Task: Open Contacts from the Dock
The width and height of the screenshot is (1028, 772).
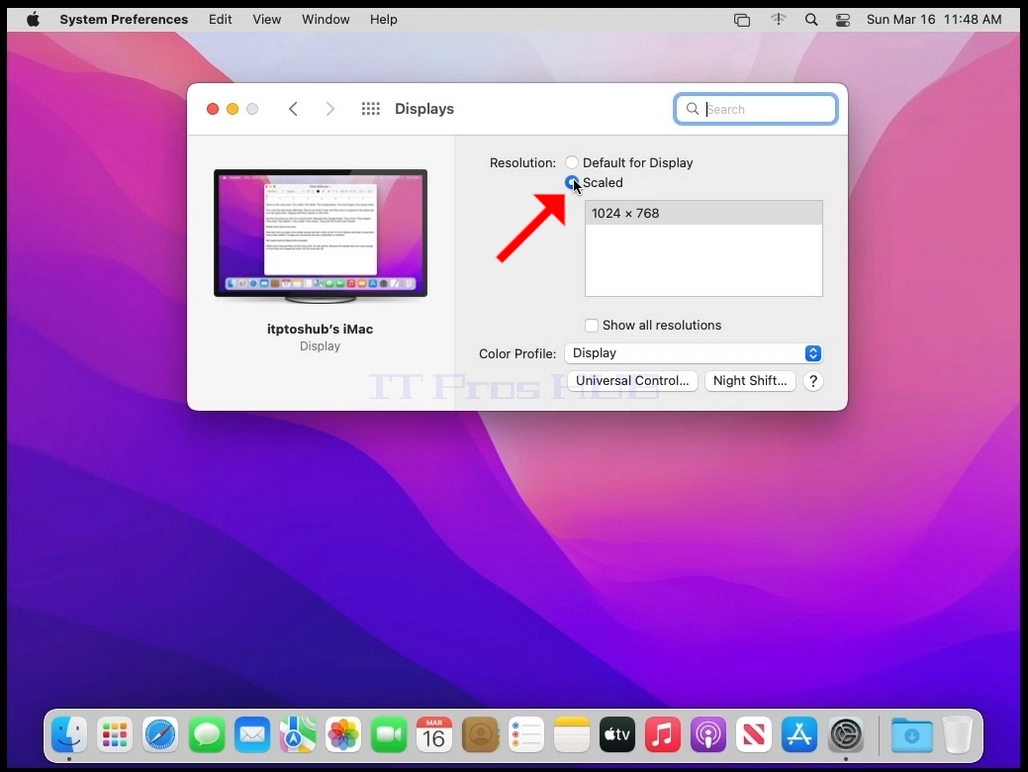Action: 480,735
